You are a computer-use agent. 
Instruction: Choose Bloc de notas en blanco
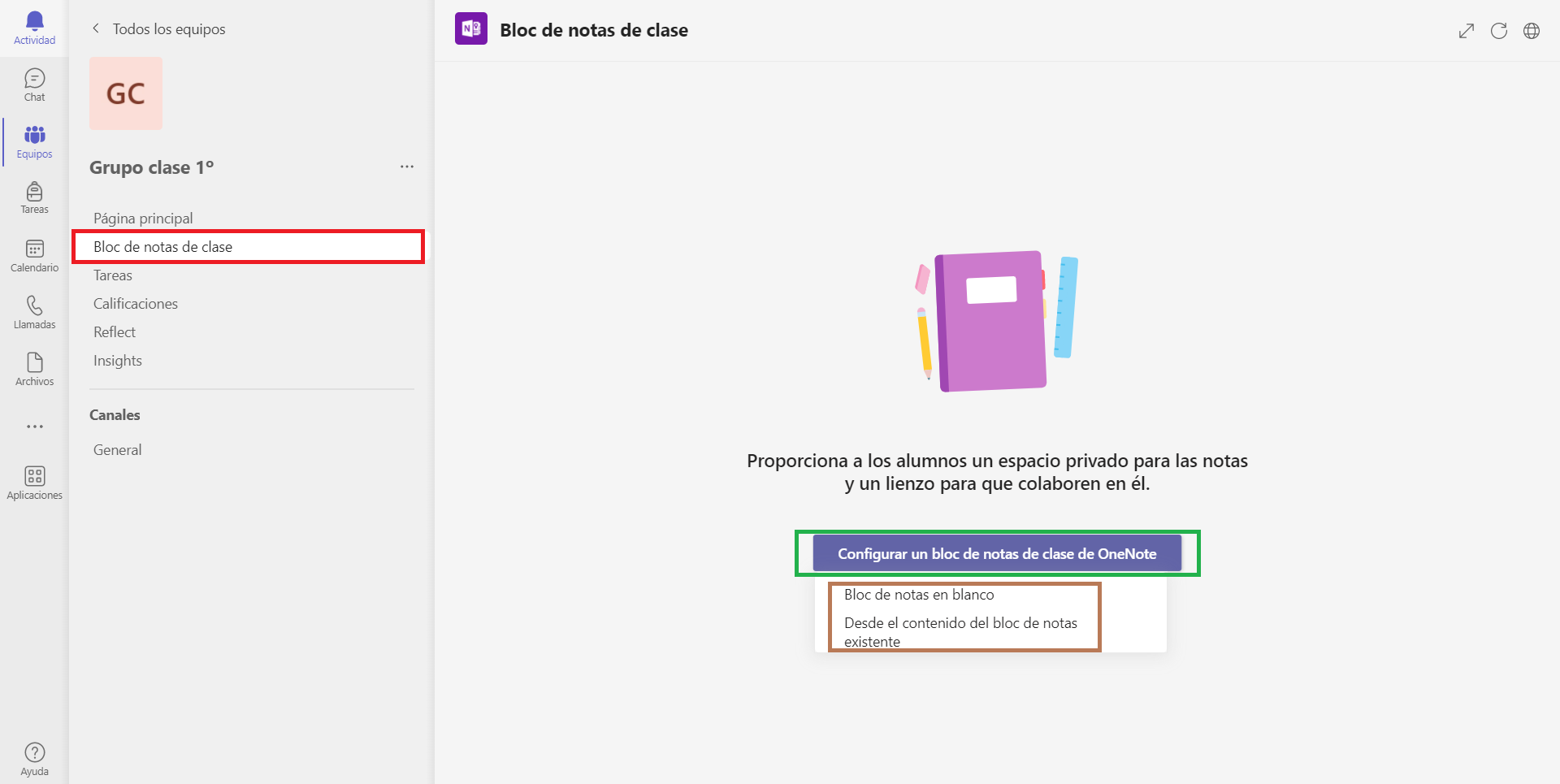(919, 595)
